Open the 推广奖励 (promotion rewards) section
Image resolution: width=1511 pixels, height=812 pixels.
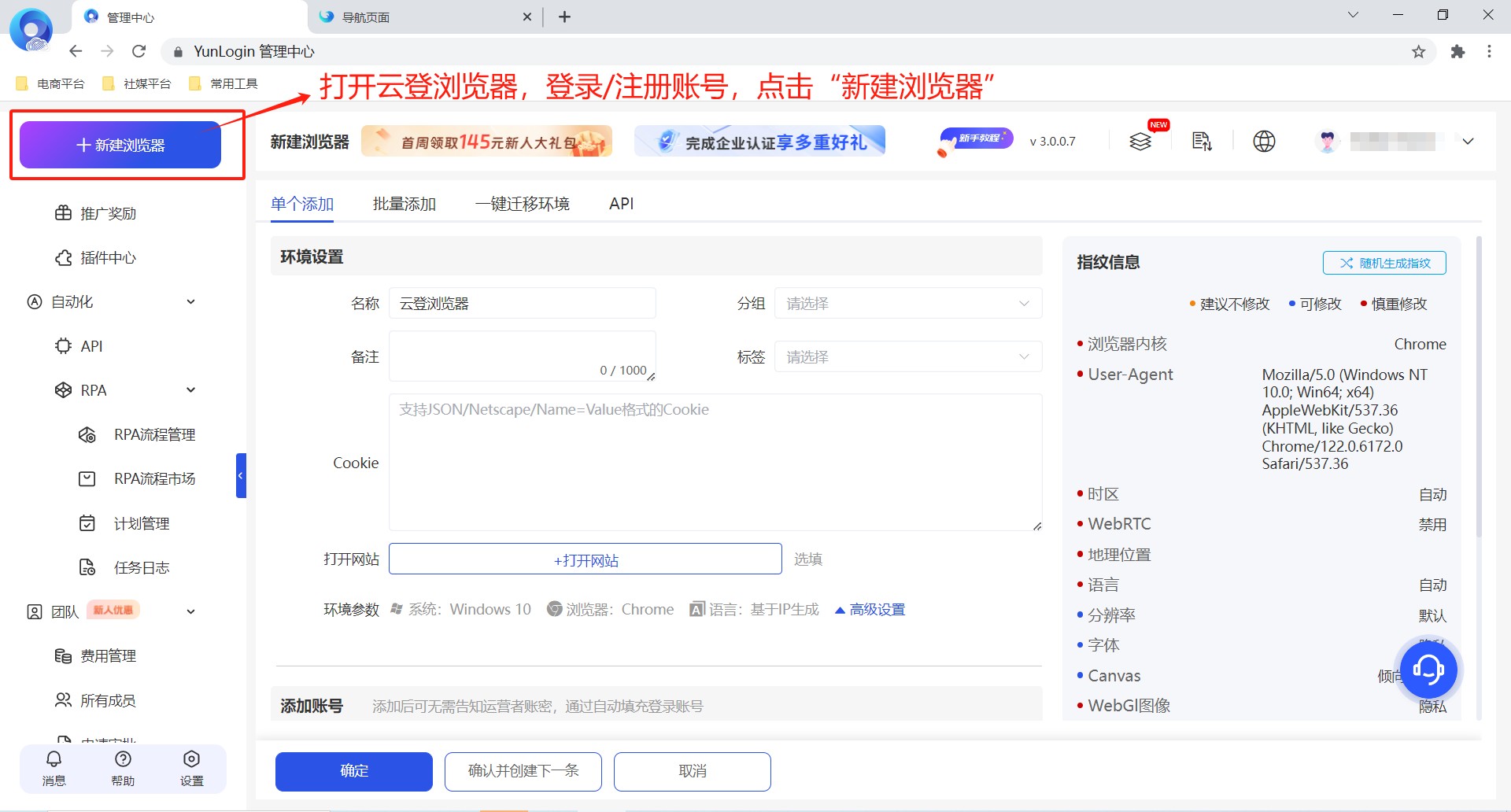pyautogui.click(x=107, y=212)
